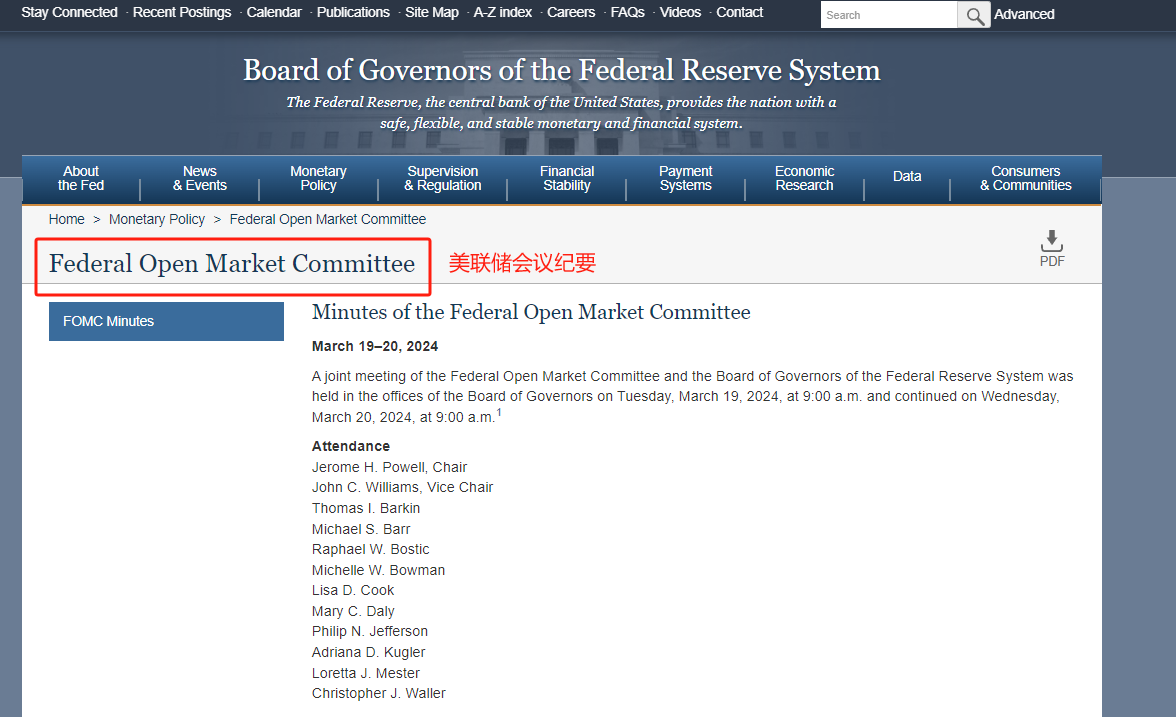This screenshot has width=1176, height=717.
Task: Open the About the Fed menu
Action: [x=81, y=179]
